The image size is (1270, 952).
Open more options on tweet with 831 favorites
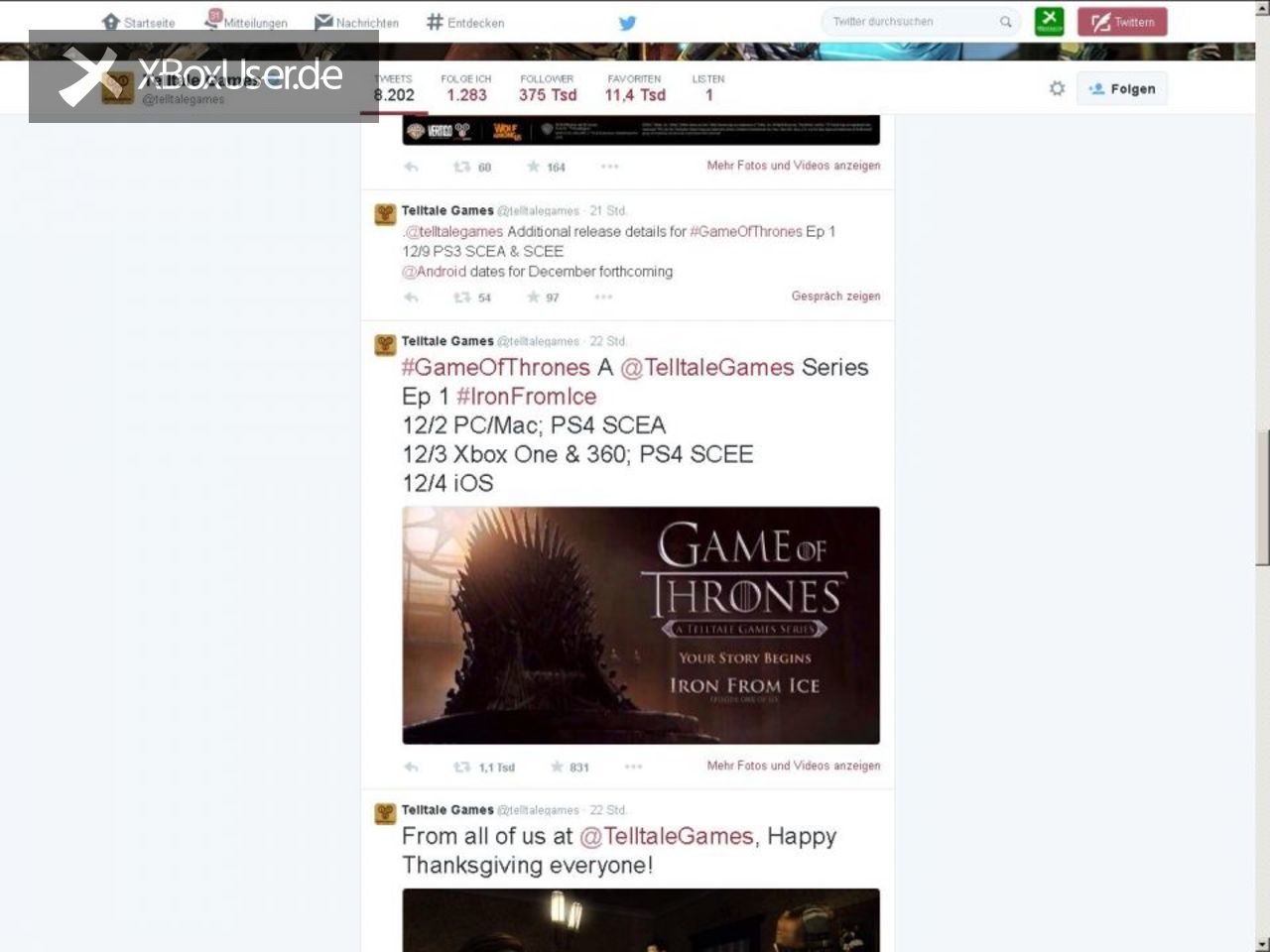633,767
